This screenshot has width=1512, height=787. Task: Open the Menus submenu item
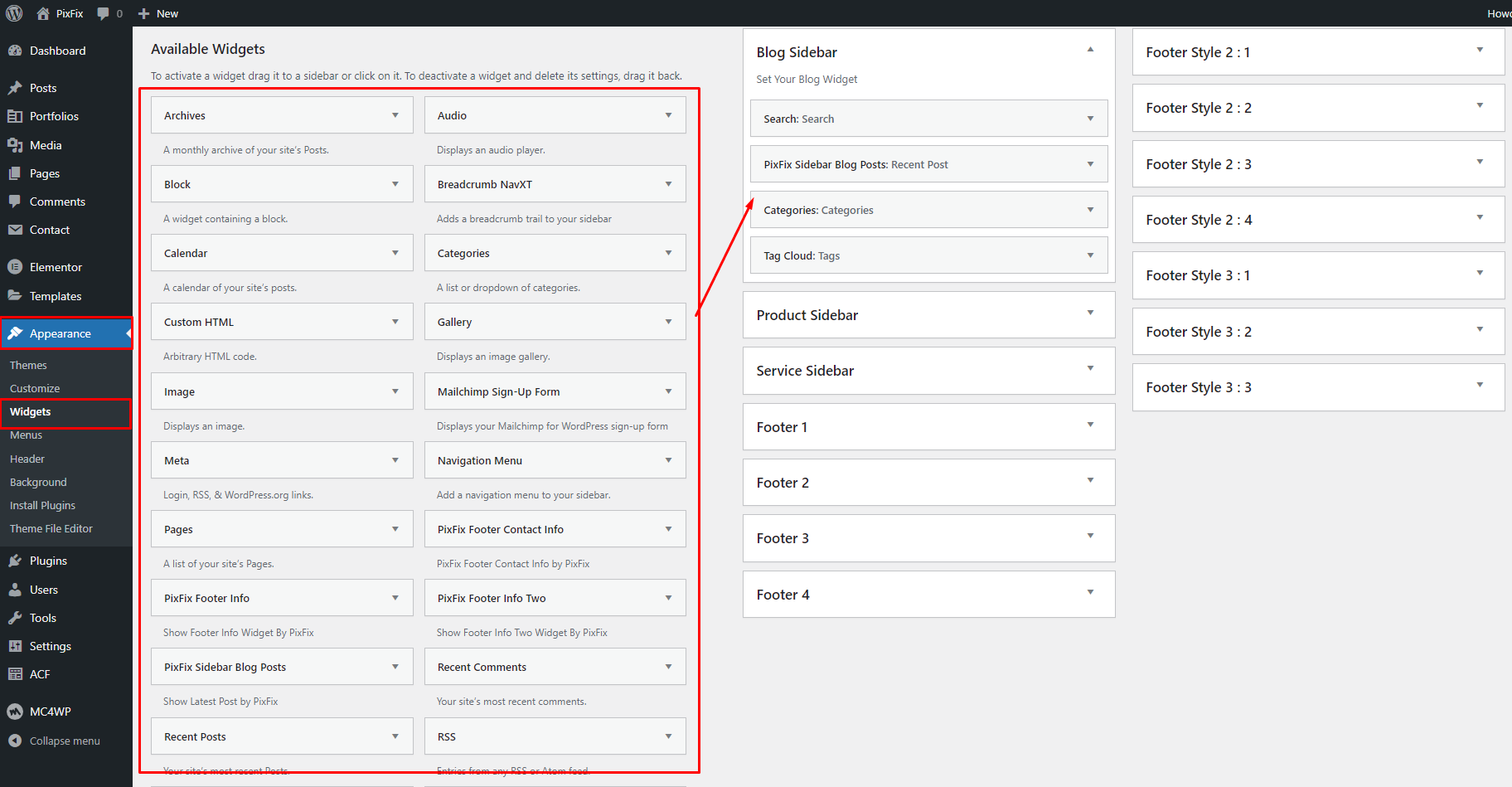(26, 435)
